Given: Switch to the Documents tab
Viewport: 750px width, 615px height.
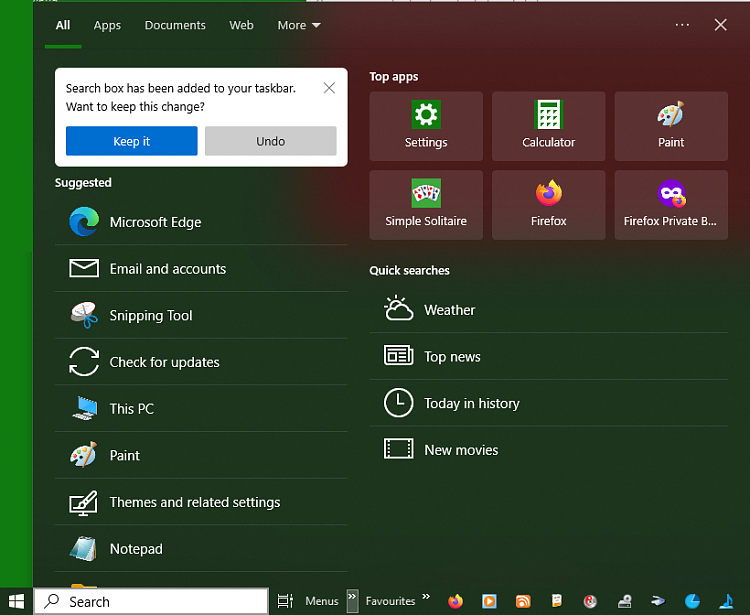Looking at the screenshot, I should (175, 25).
